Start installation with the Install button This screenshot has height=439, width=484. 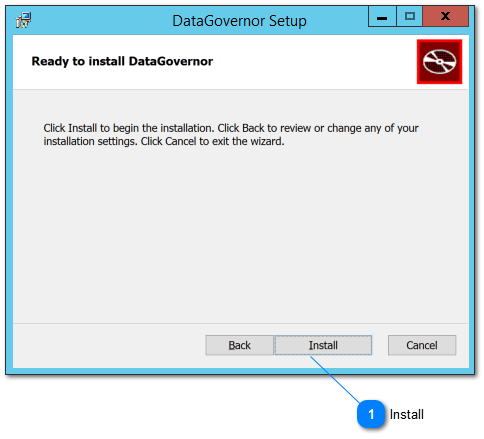(x=323, y=345)
